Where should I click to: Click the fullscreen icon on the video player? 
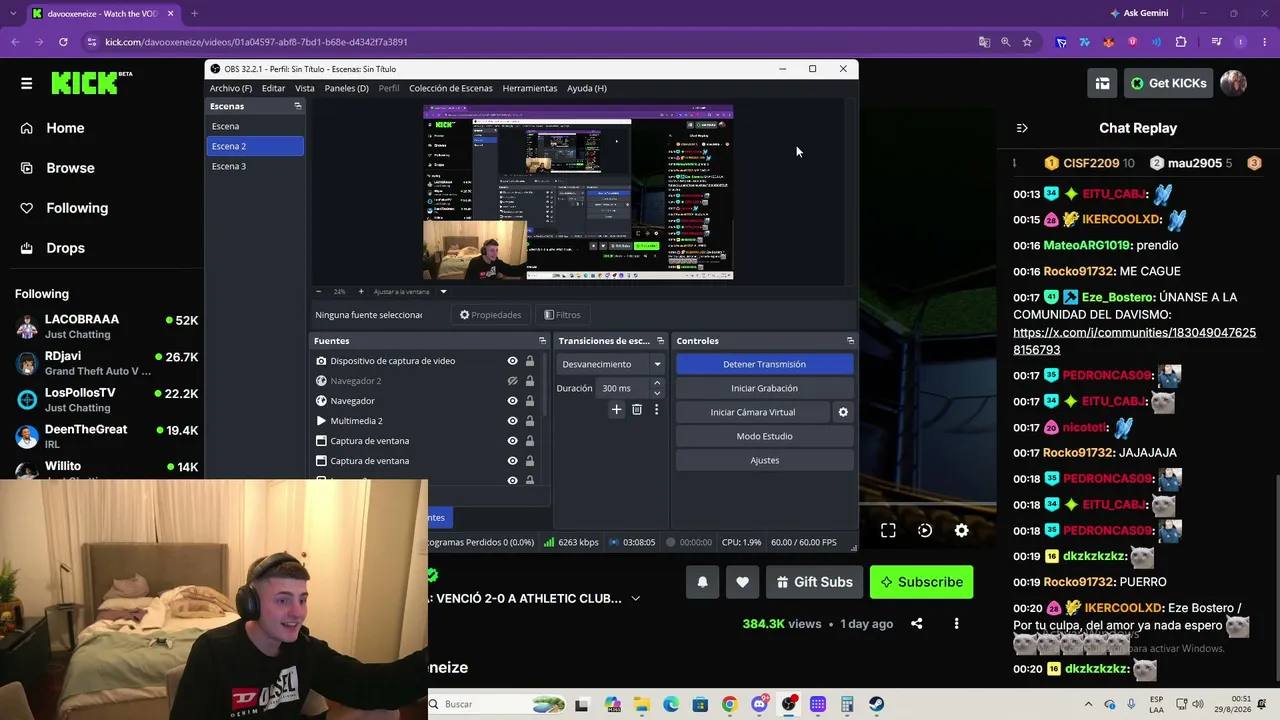tap(888, 531)
